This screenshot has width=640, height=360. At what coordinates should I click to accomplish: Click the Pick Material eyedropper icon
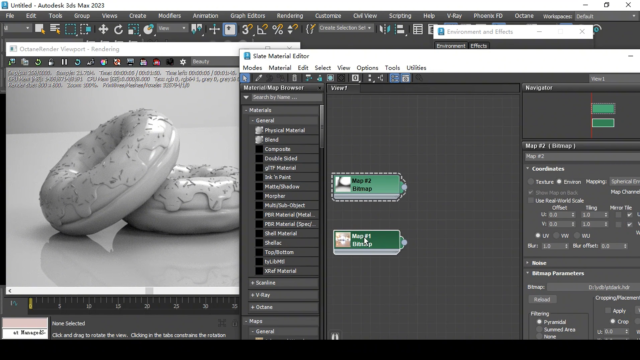coord(258,78)
